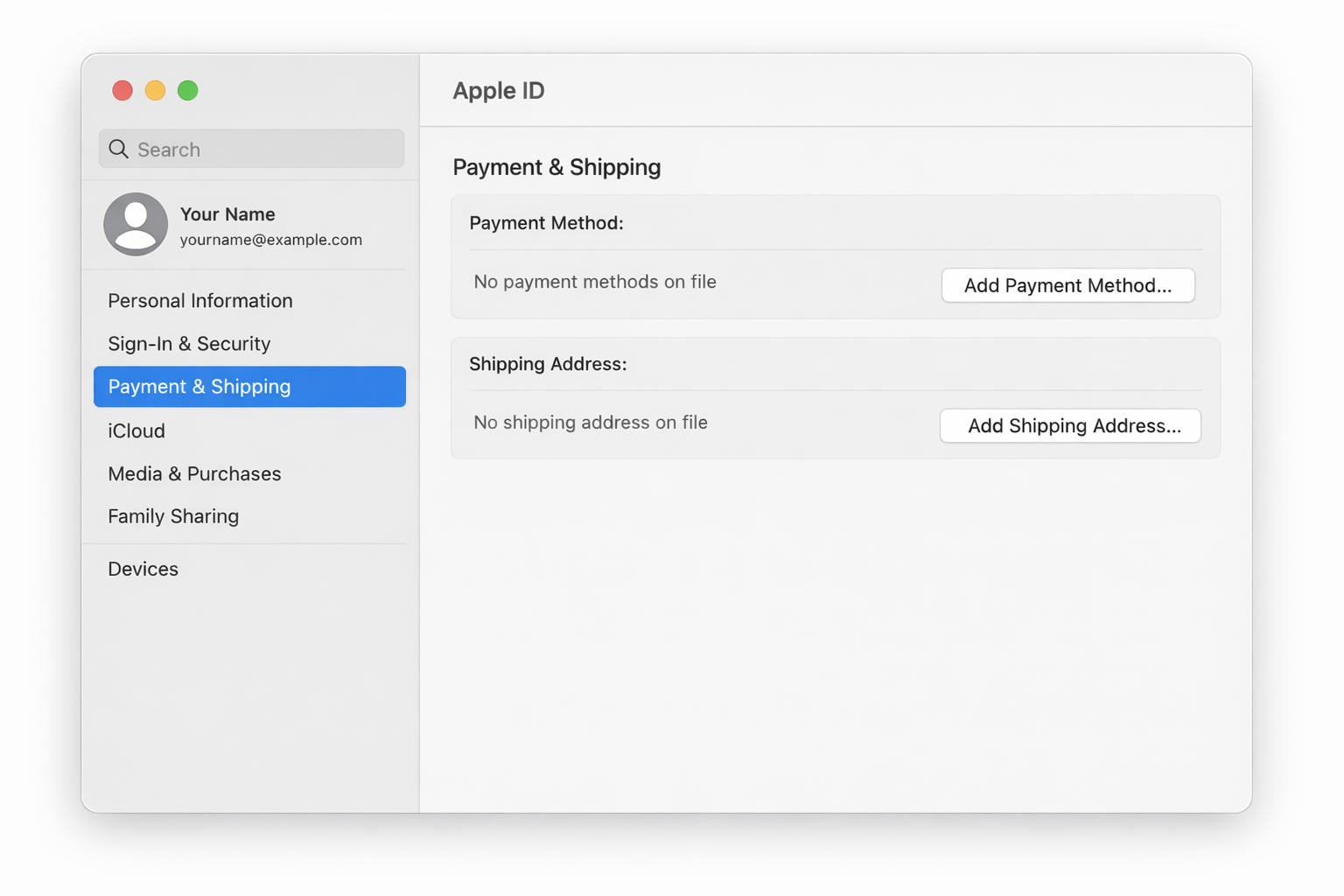Select Payment & Shipping sidebar item
Viewport: 1344px width, 896px height.
[249, 387]
